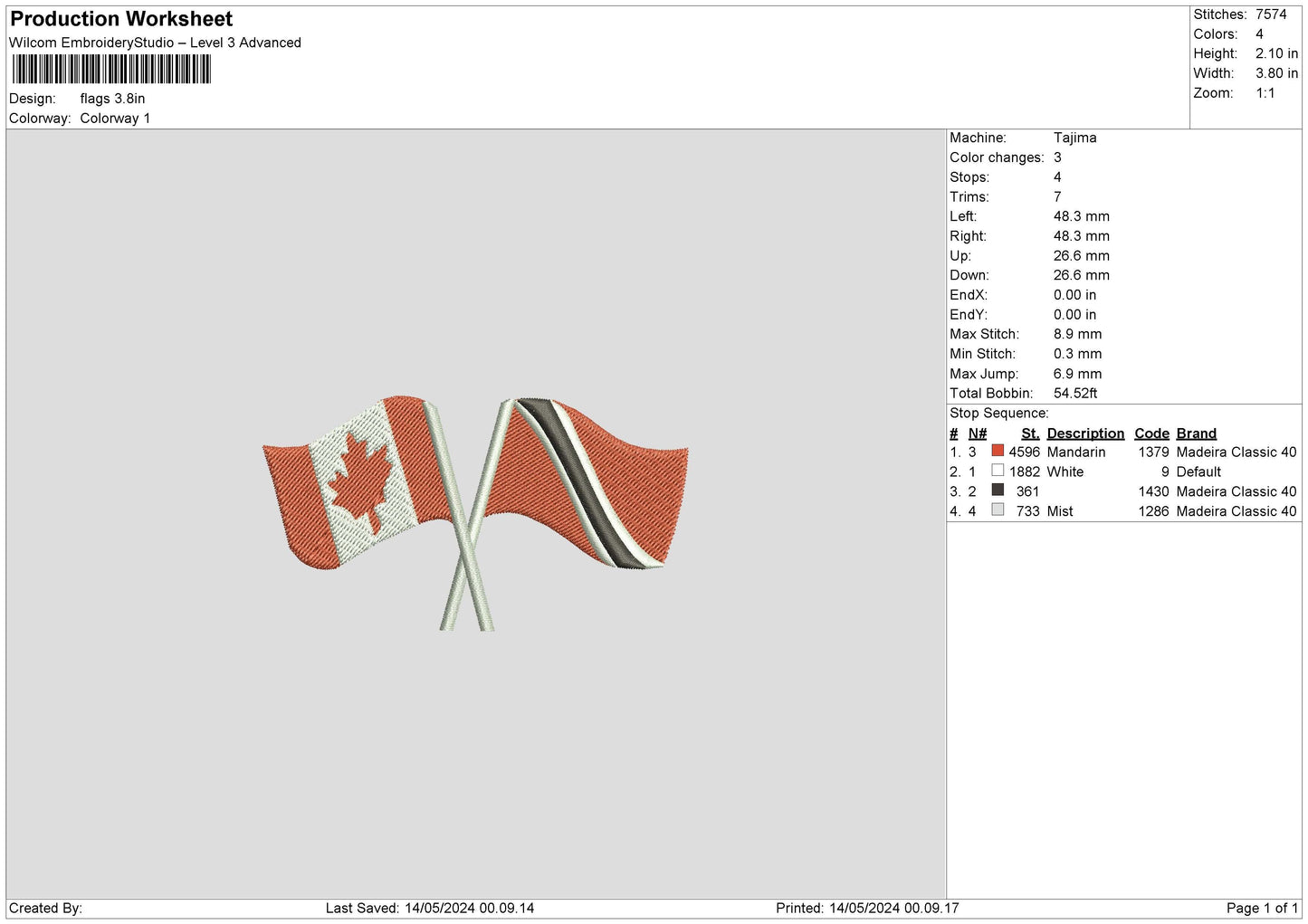Click the Width value '3.80 in'
The height and width of the screenshot is (924, 1308).
[1276, 73]
